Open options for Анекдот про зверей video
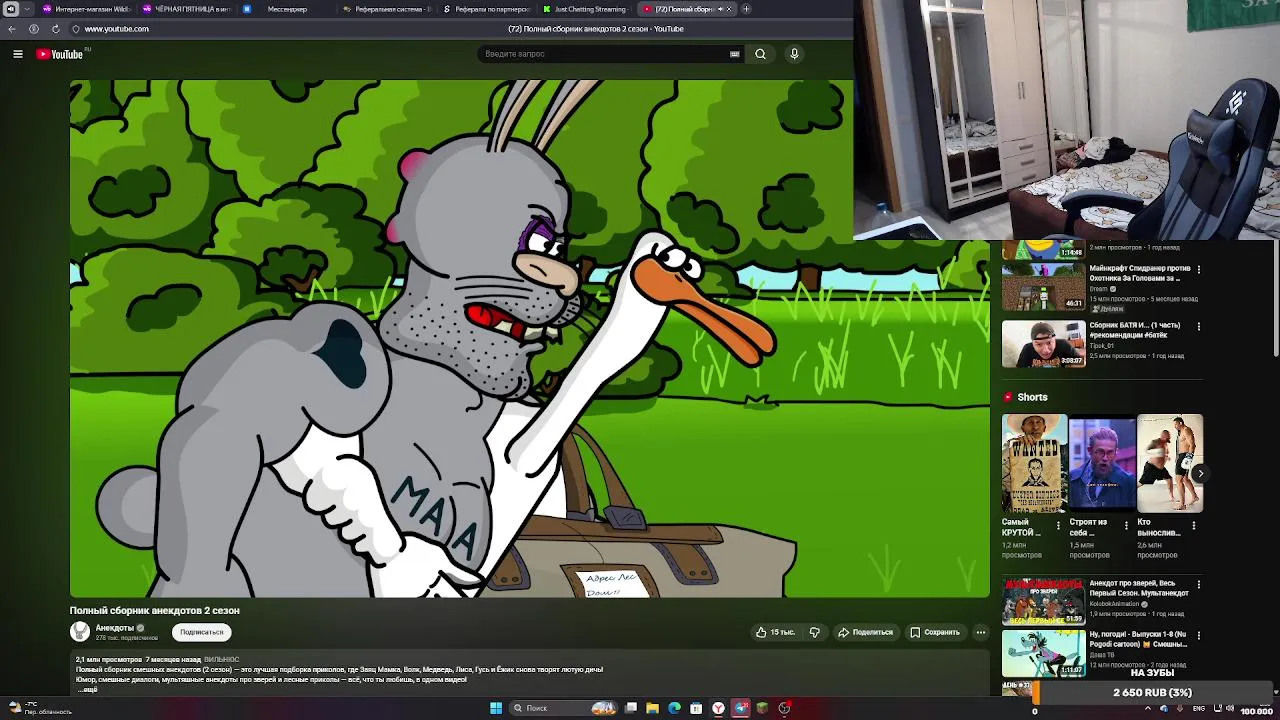 pyautogui.click(x=1199, y=584)
